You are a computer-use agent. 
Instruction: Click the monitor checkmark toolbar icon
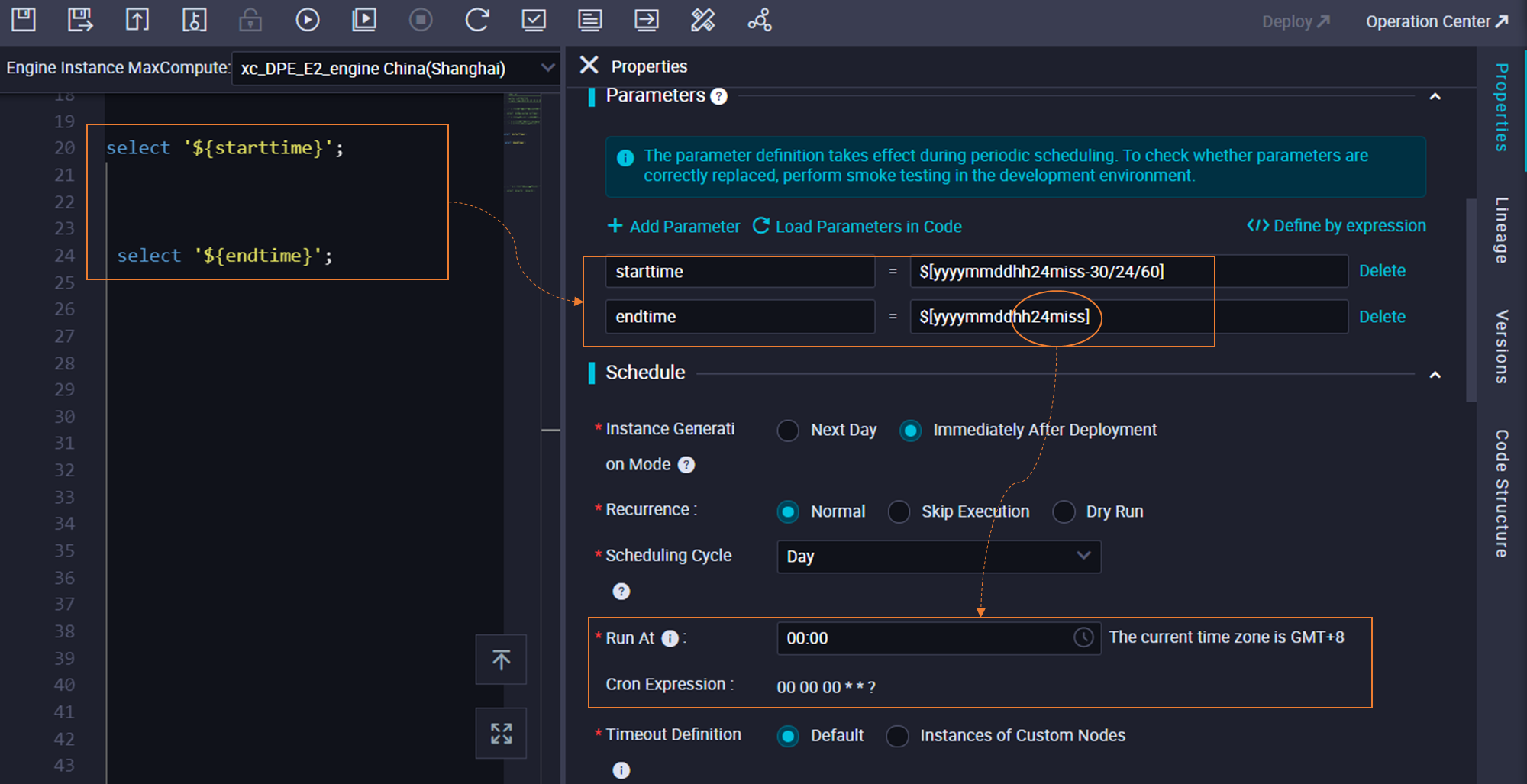coord(534,20)
